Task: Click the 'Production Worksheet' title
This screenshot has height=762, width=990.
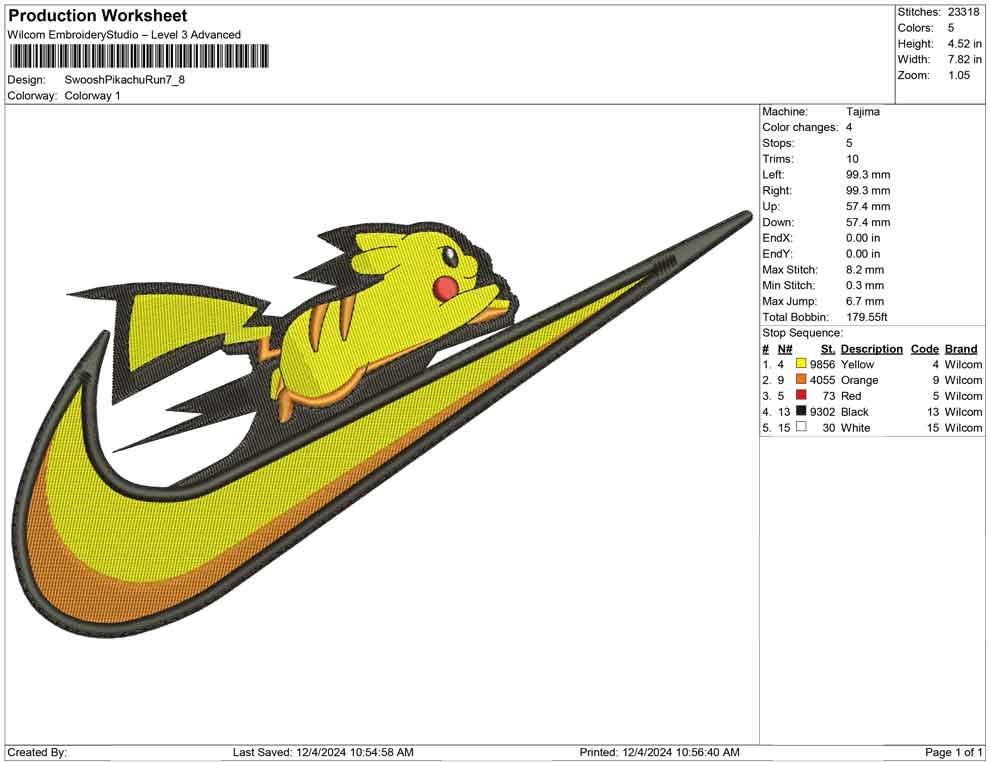Action: pos(98,15)
